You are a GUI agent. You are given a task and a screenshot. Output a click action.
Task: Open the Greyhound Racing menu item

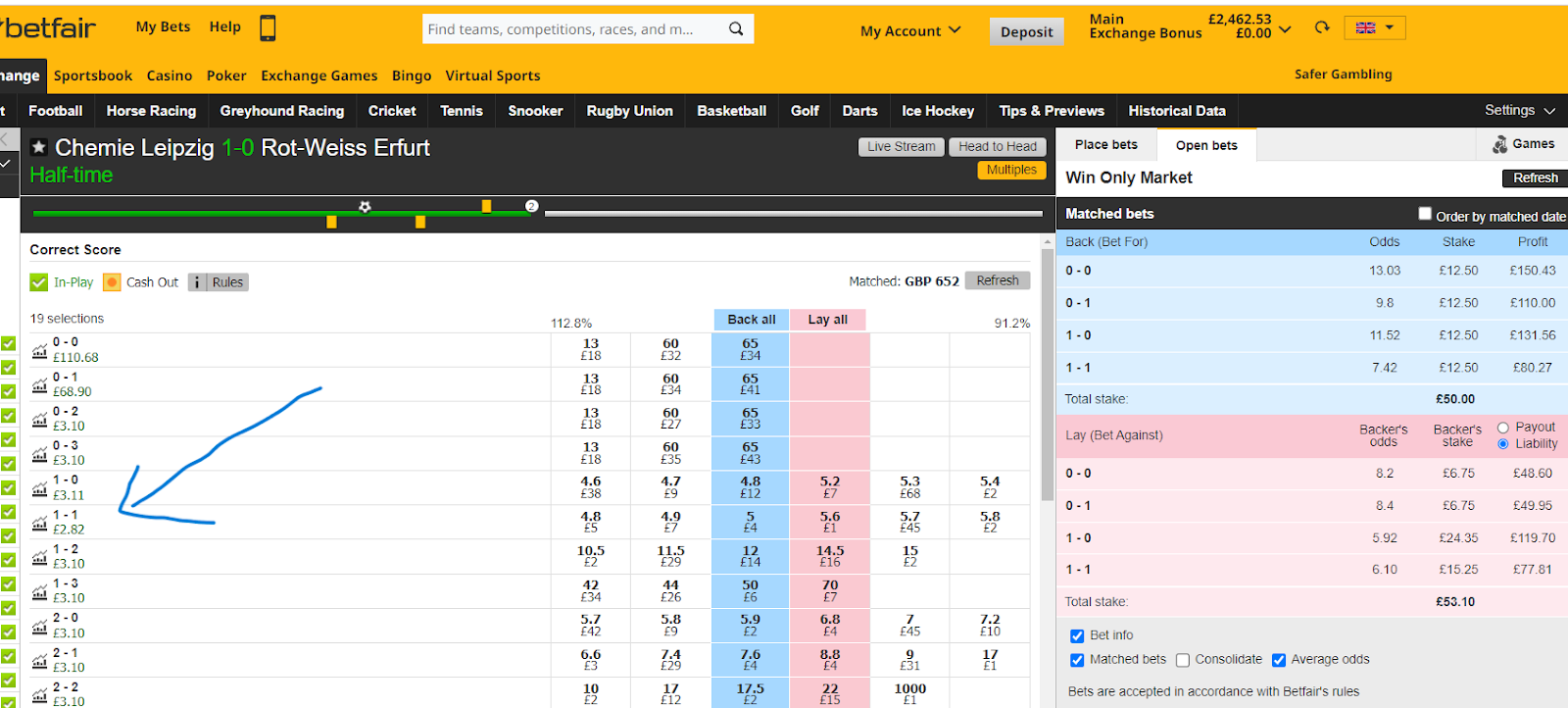point(282,111)
